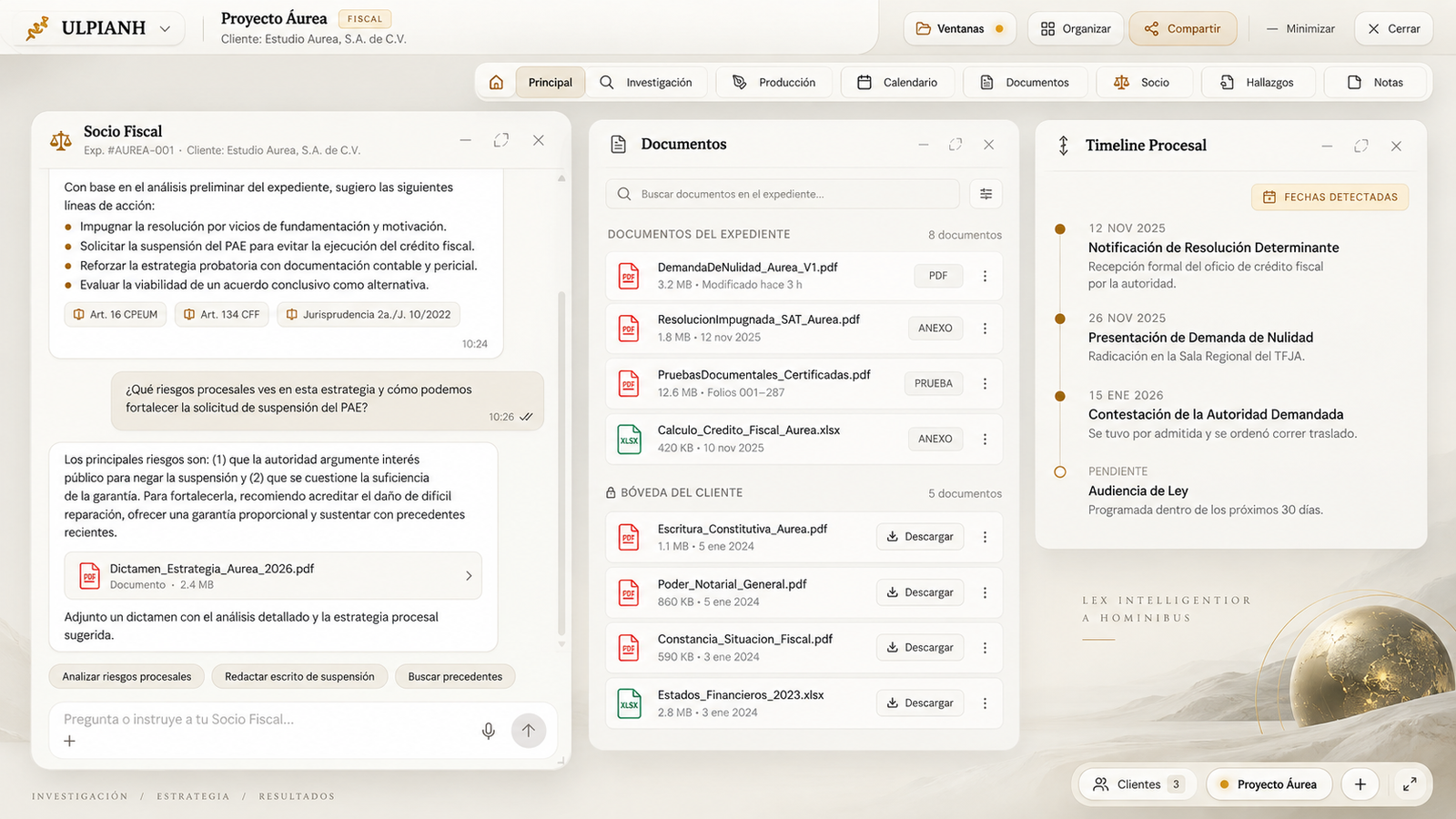Switch to the Producción tab
Viewport: 1456px width, 819px height.
(773, 82)
